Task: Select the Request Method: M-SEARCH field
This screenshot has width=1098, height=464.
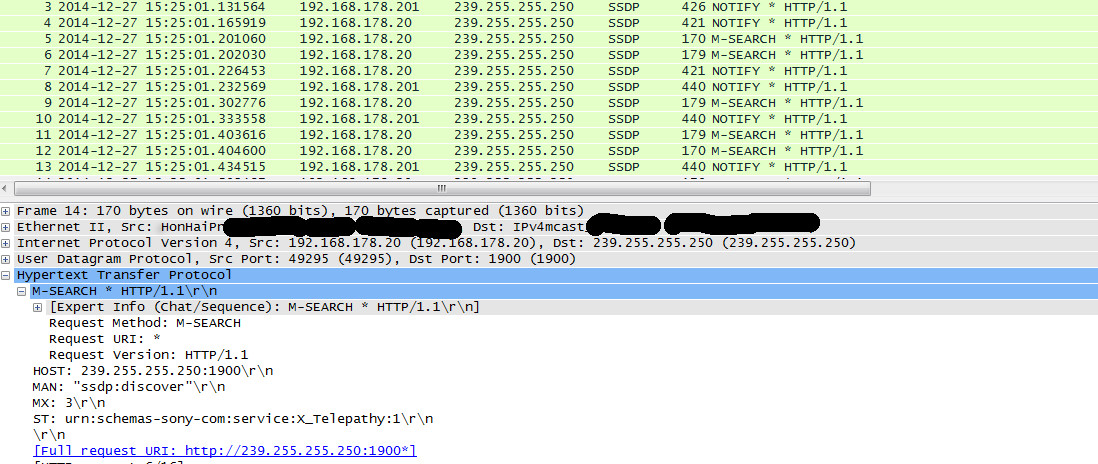Action: tap(144, 323)
